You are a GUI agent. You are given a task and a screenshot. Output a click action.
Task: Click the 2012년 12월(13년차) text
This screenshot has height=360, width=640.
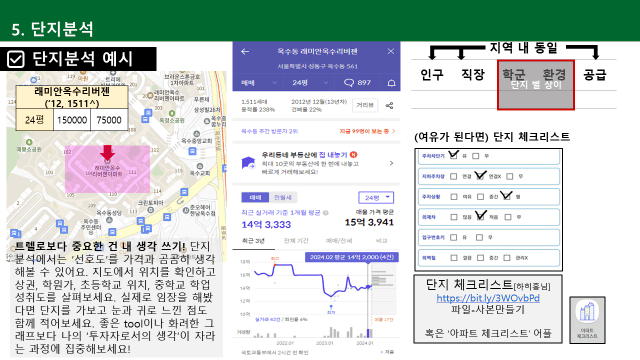tap(319, 102)
